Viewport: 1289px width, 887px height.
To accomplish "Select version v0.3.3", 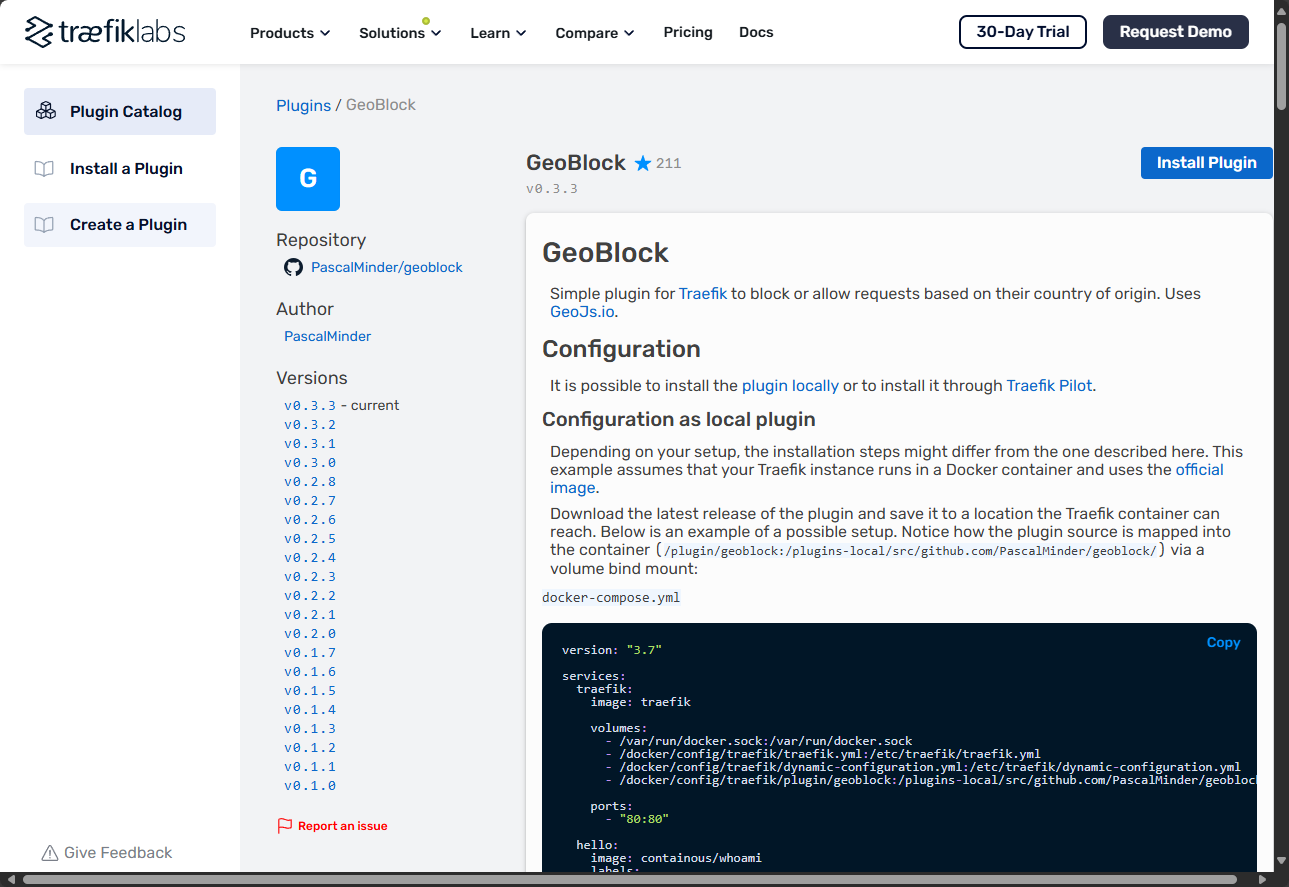I will click(x=310, y=405).
